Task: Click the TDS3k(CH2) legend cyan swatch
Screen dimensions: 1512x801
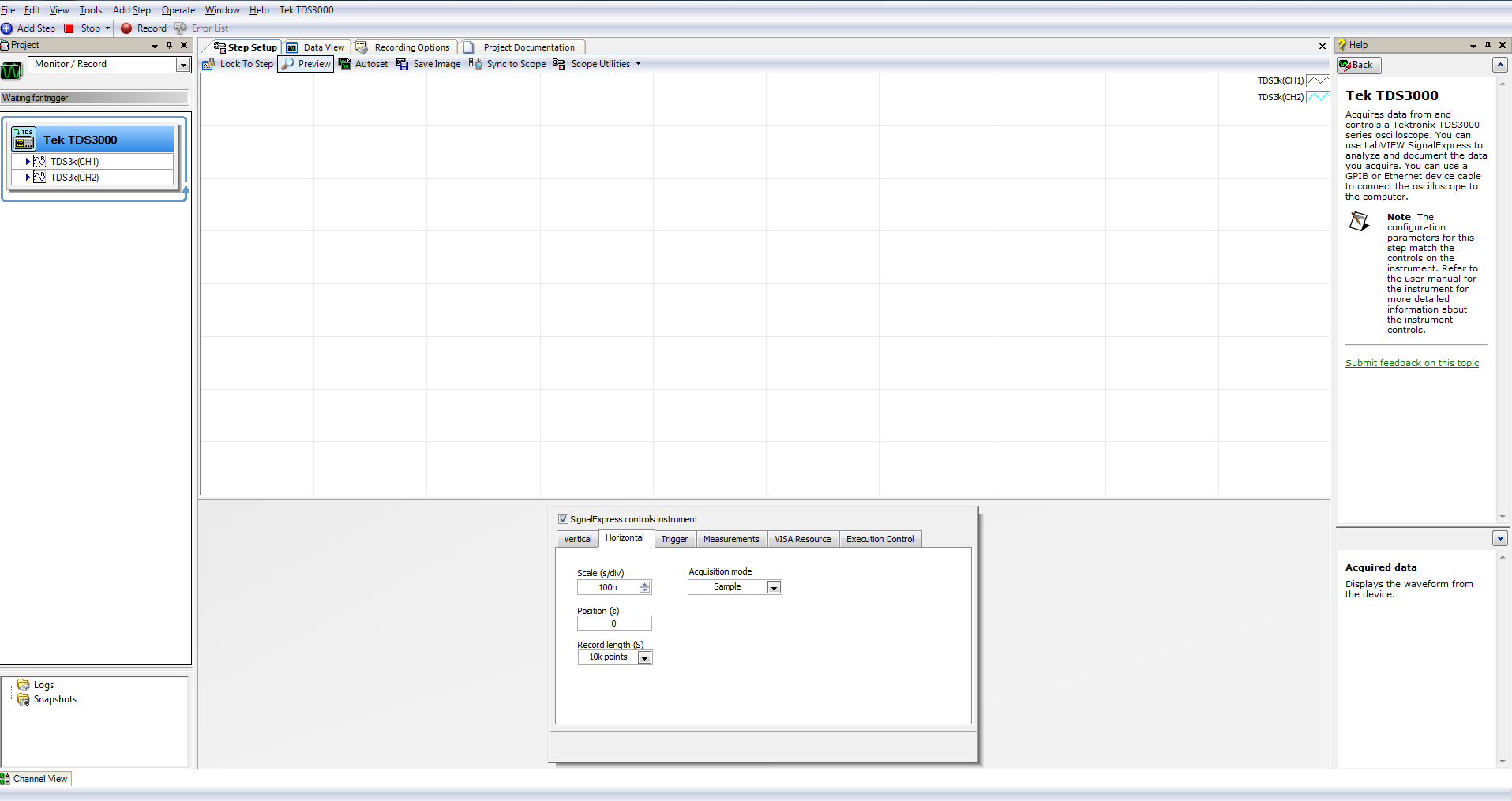Action: 1318,97
